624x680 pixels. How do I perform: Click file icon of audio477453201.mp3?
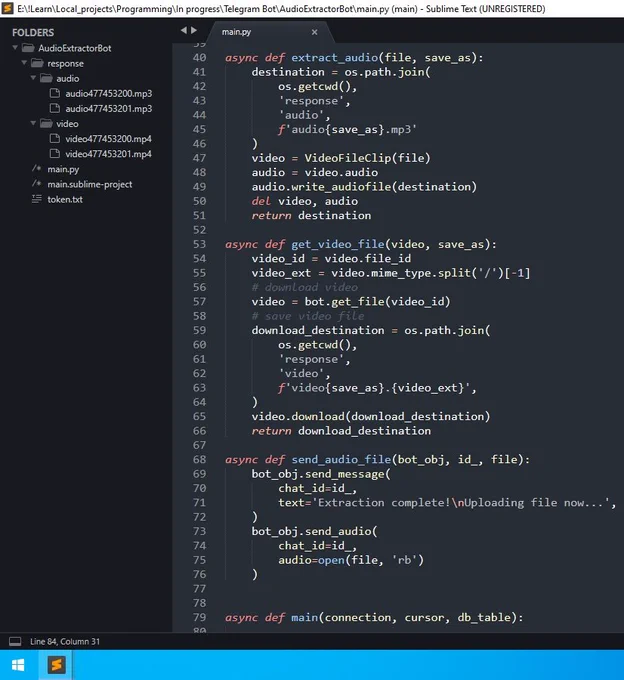click(55, 108)
